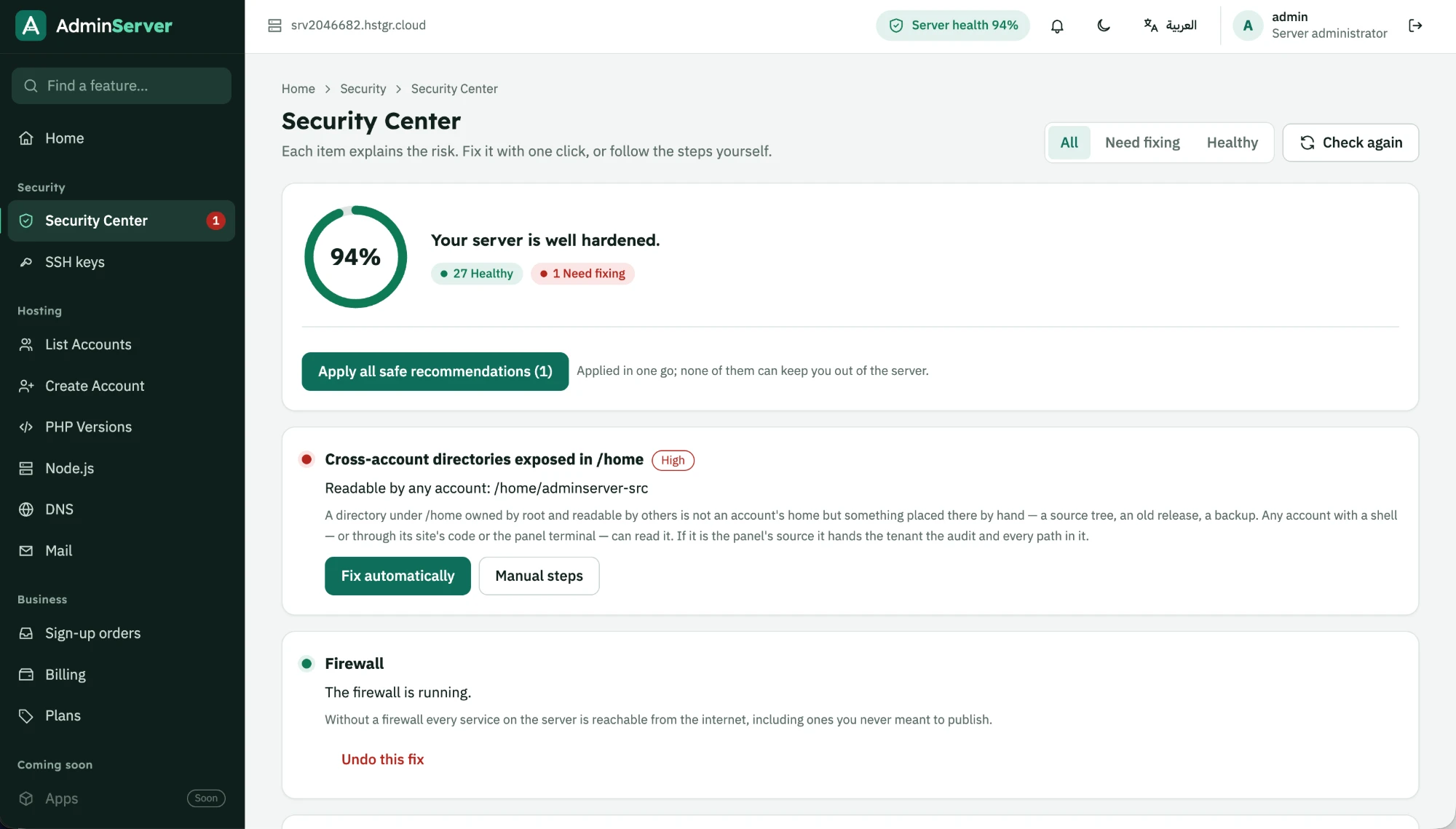Click the Check again button

point(1350,143)
